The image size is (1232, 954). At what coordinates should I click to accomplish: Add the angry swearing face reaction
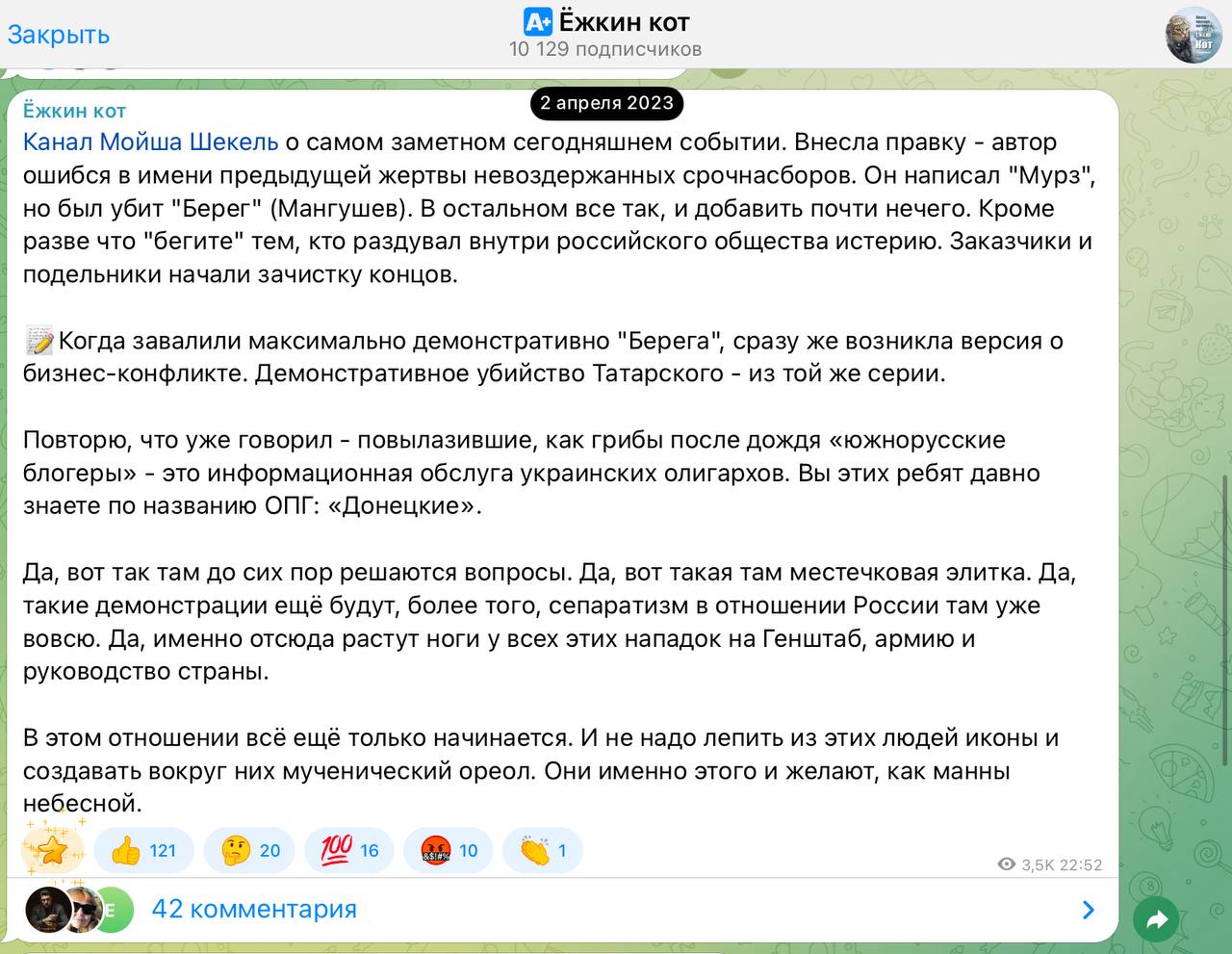click(x=449, y=850)
